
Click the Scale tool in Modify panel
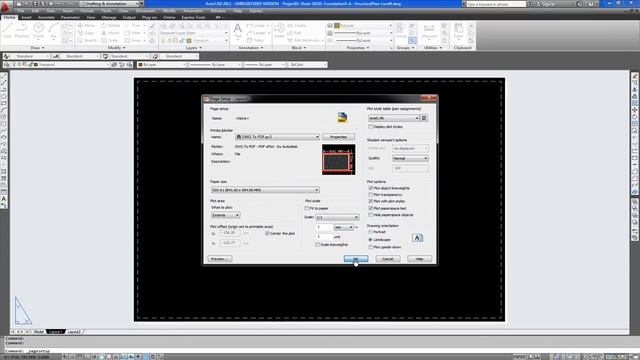(109, 40)
